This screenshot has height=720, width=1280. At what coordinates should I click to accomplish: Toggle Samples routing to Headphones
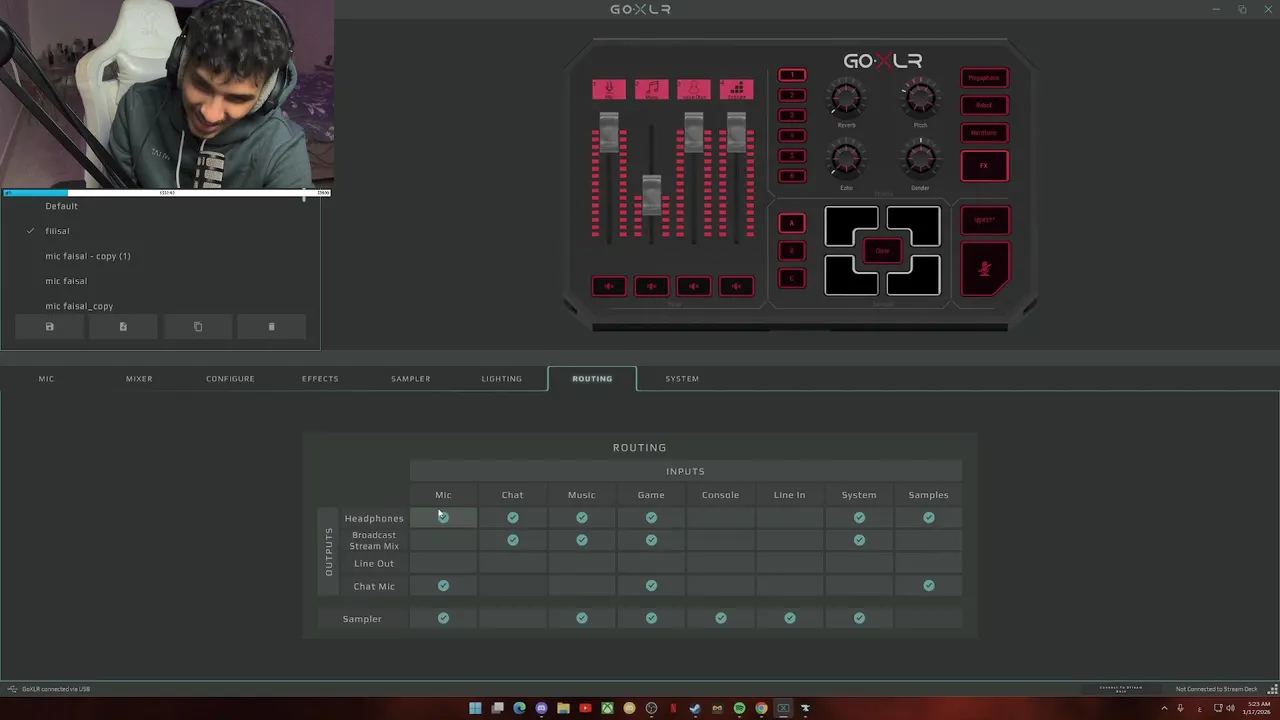pyautogui.click(x=928, y=518)
